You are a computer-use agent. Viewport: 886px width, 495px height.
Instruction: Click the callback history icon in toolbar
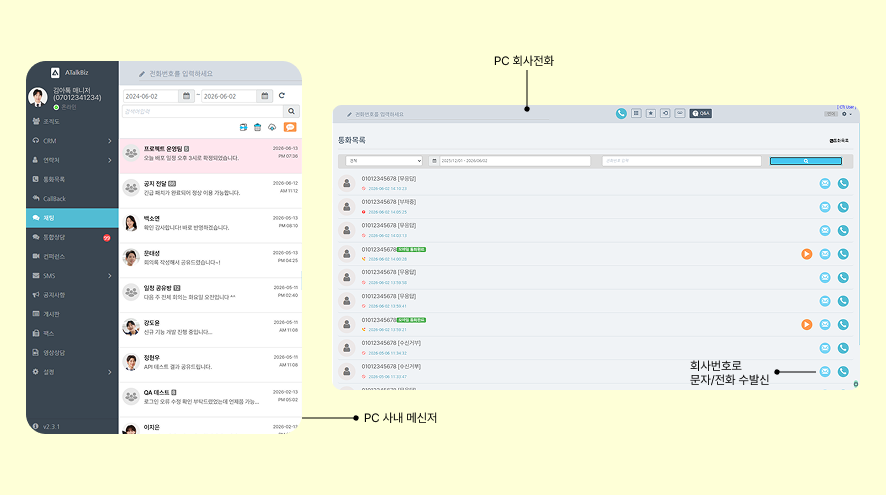[x=666, y=114]
